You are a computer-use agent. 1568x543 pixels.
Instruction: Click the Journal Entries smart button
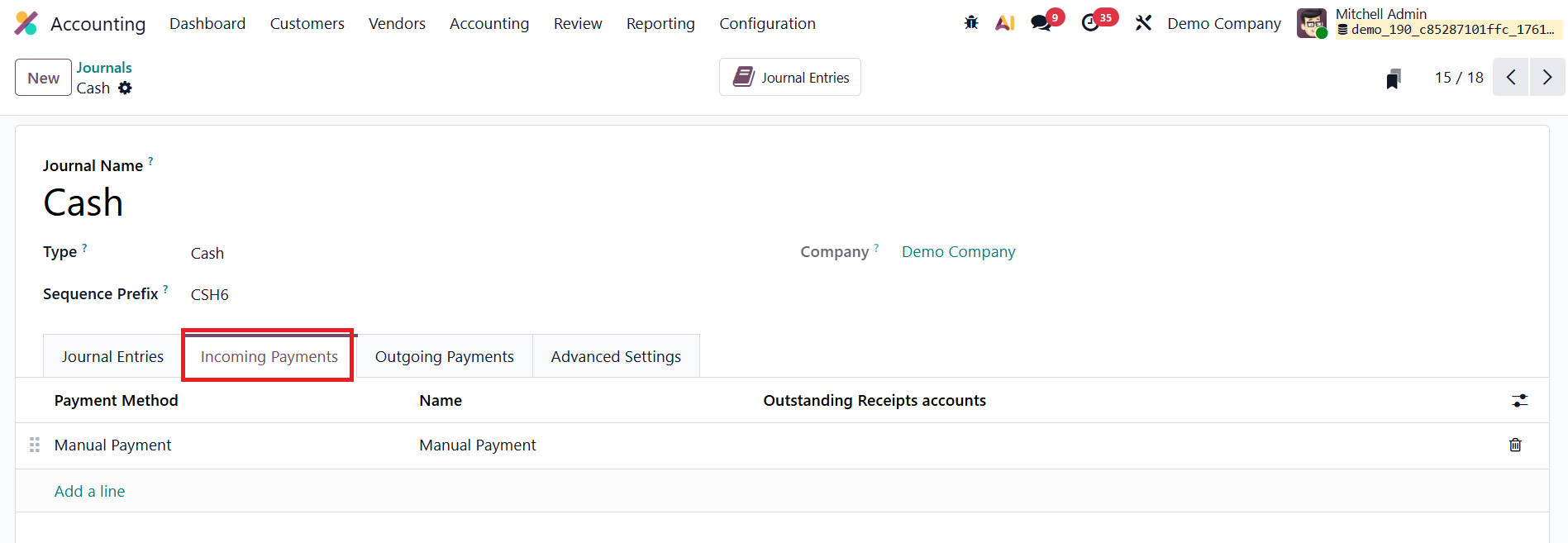pyautogui.click(x=790, y=77)
